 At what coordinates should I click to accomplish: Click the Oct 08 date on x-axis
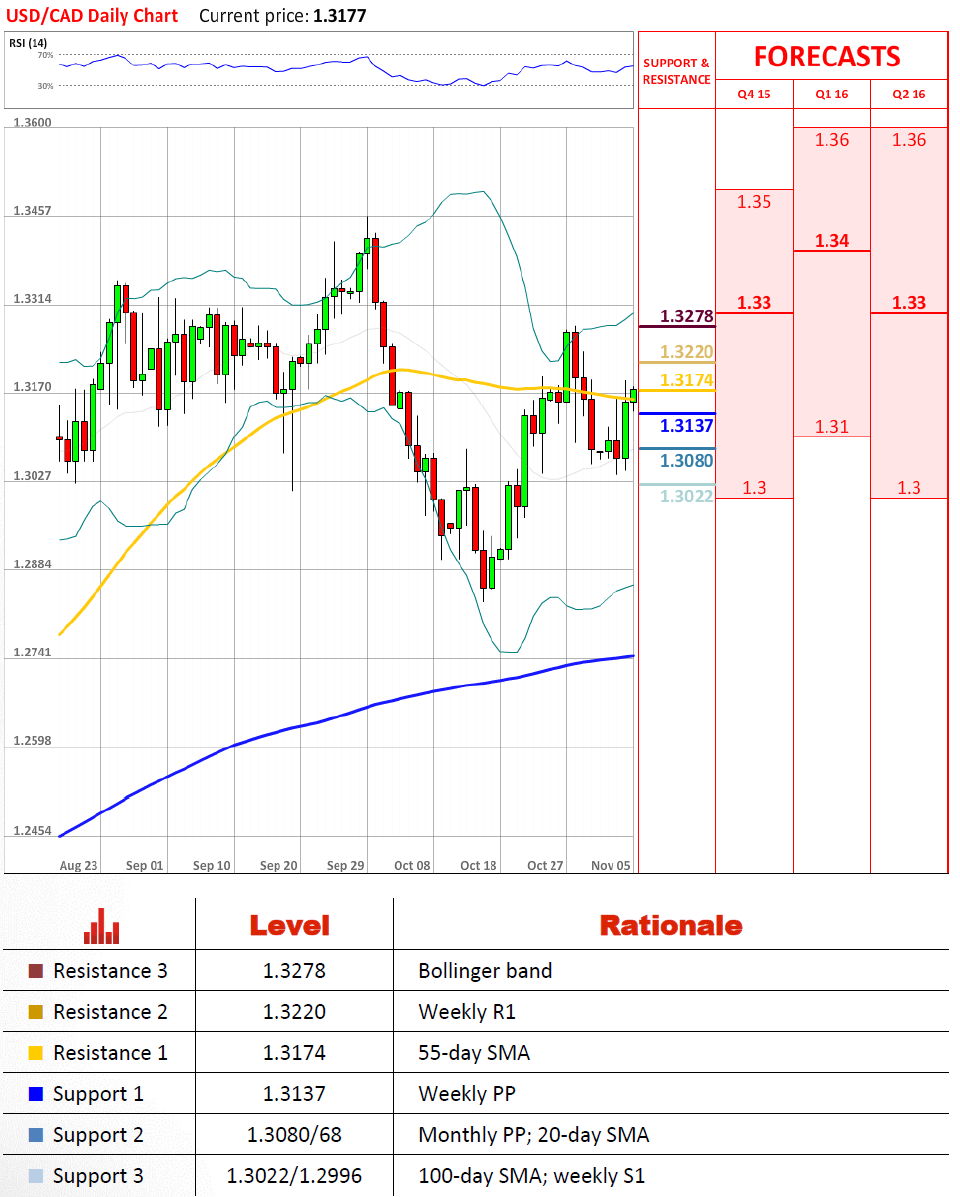tap(412, 866)
